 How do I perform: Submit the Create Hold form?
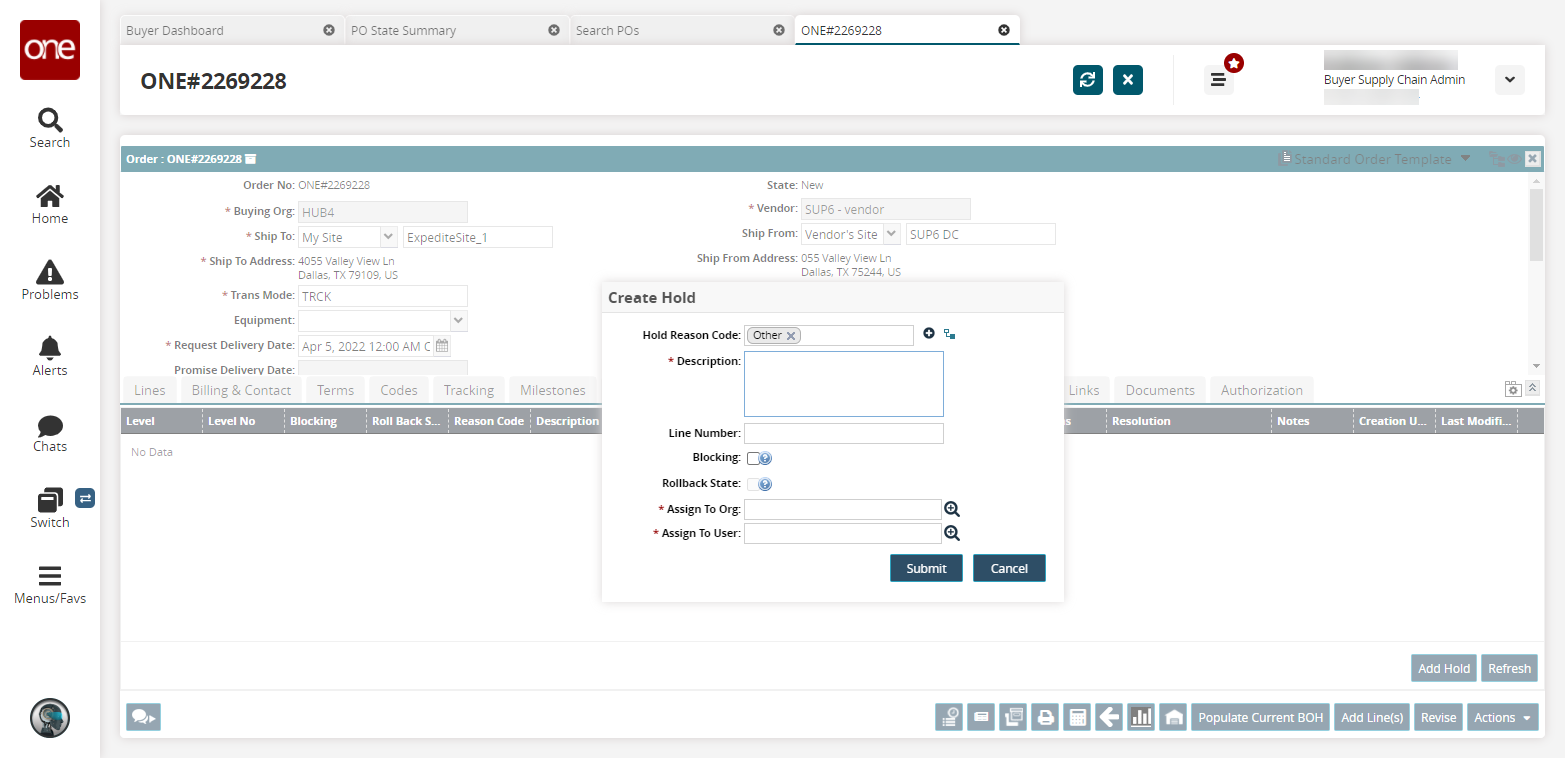point(926,568)
